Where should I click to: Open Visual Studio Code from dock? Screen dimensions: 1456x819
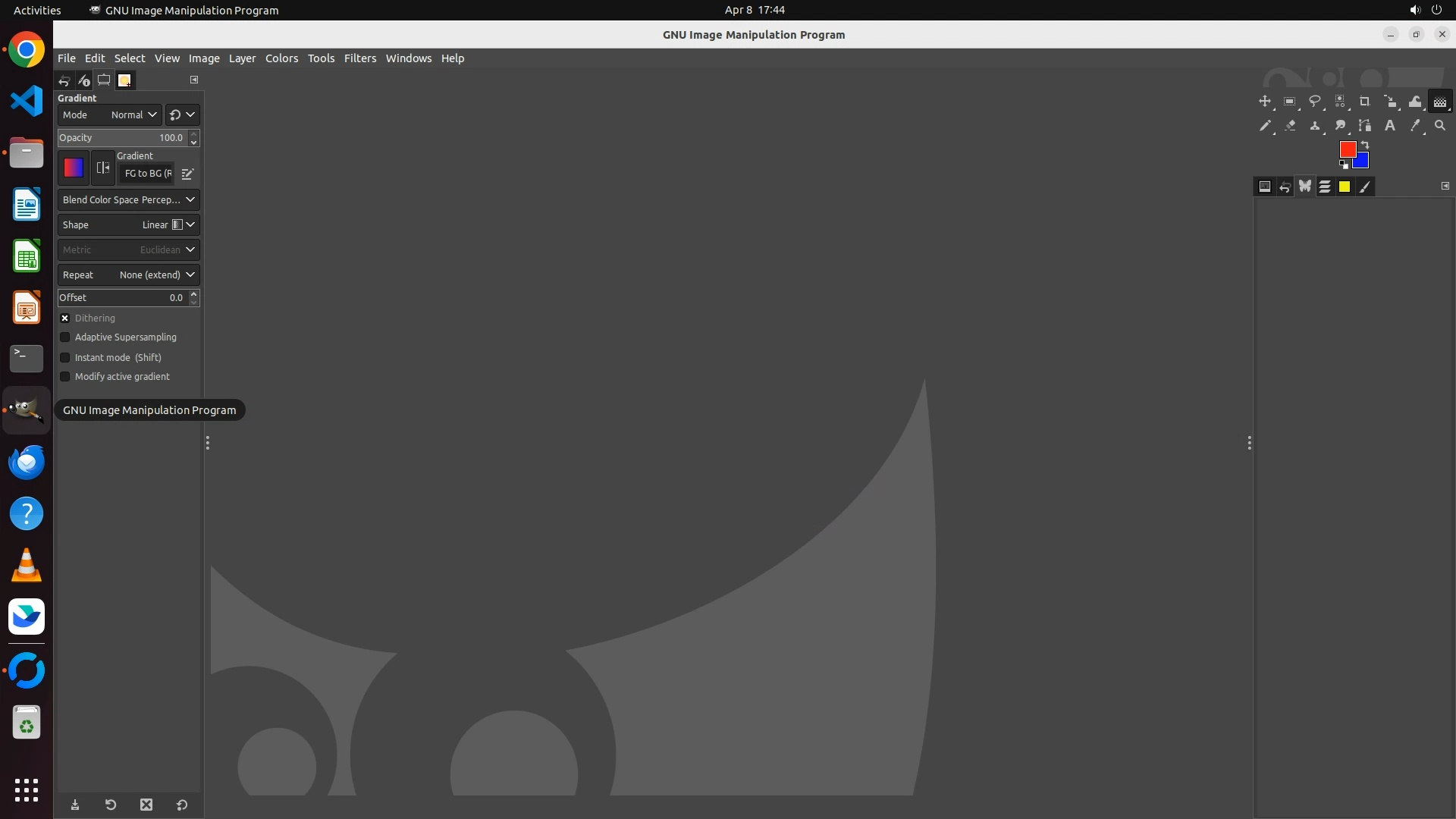tap(27, 102)
